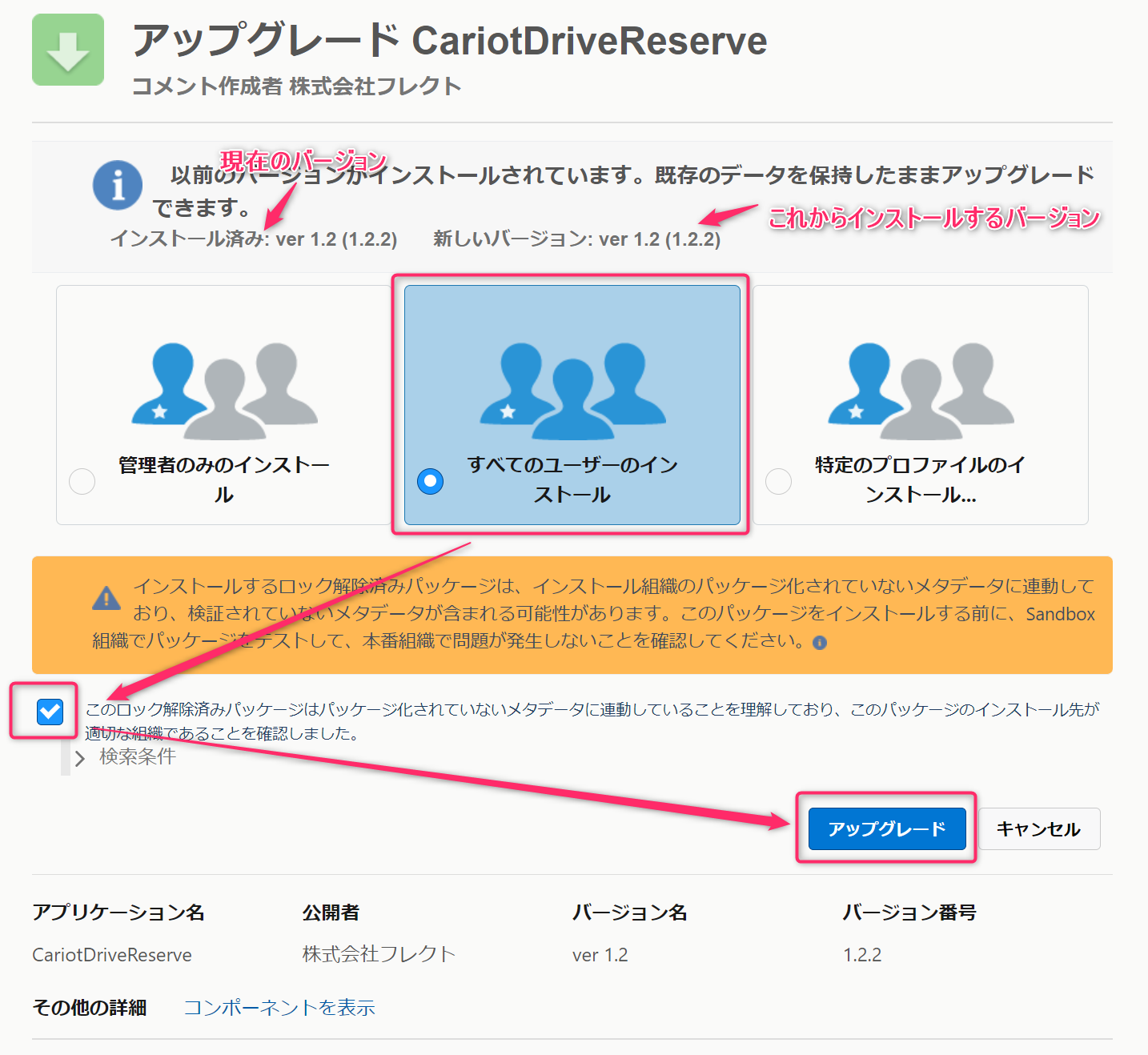
Task: Click the specific-profiles install people icon
Action: (x=921, y=391)
